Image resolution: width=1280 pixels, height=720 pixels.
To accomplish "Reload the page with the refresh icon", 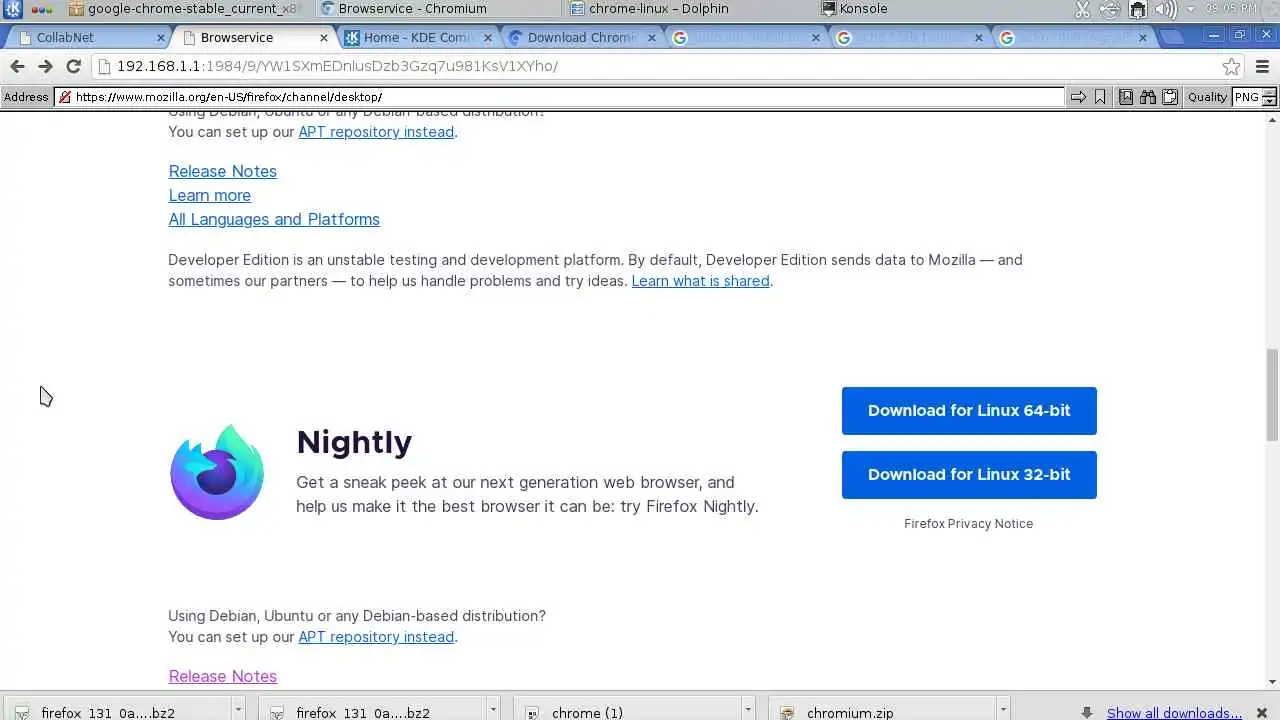I will pyautogui.click(x=73, y=66).
